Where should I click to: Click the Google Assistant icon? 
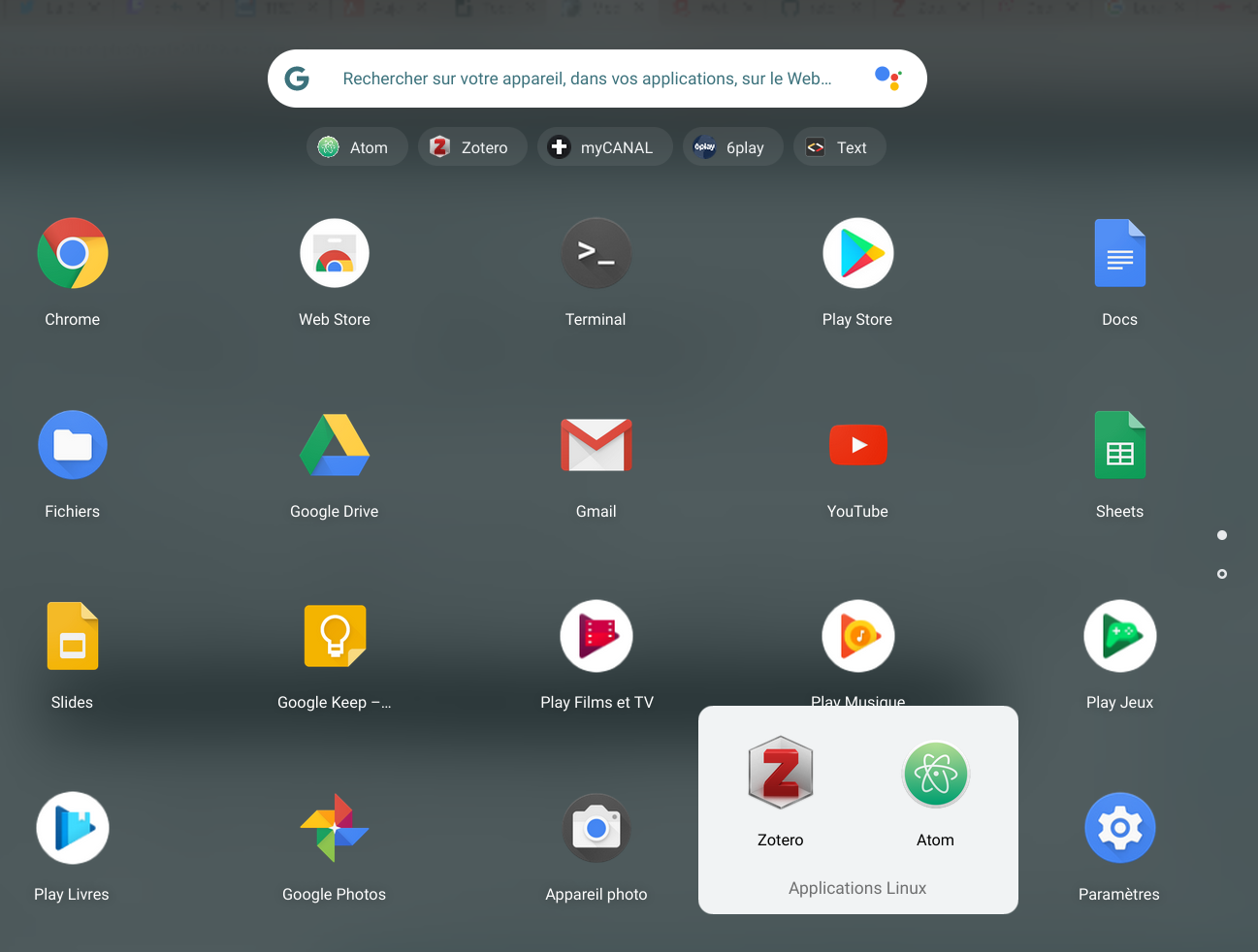coord(888,79)
